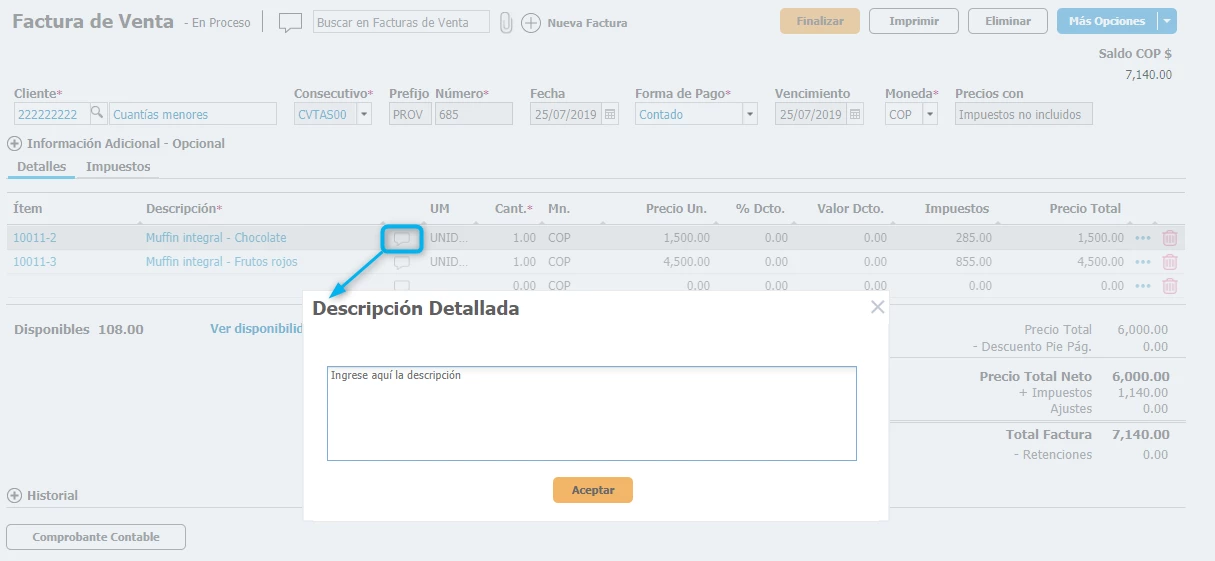
Task: Open the Moneda dropdown
Action: (930, 115)
